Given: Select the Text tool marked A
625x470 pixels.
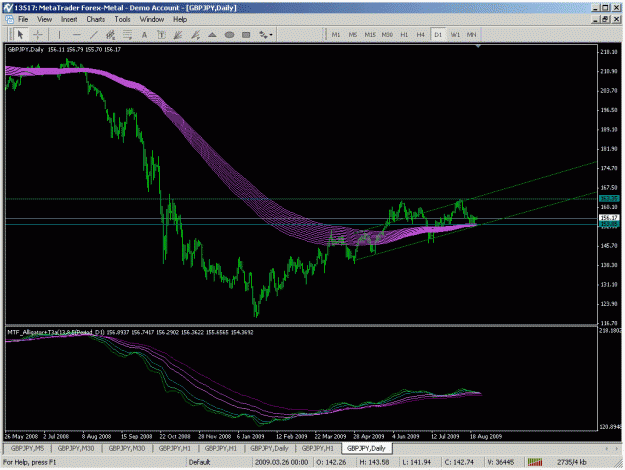Looking at the screenshot, I should [144, 35].
